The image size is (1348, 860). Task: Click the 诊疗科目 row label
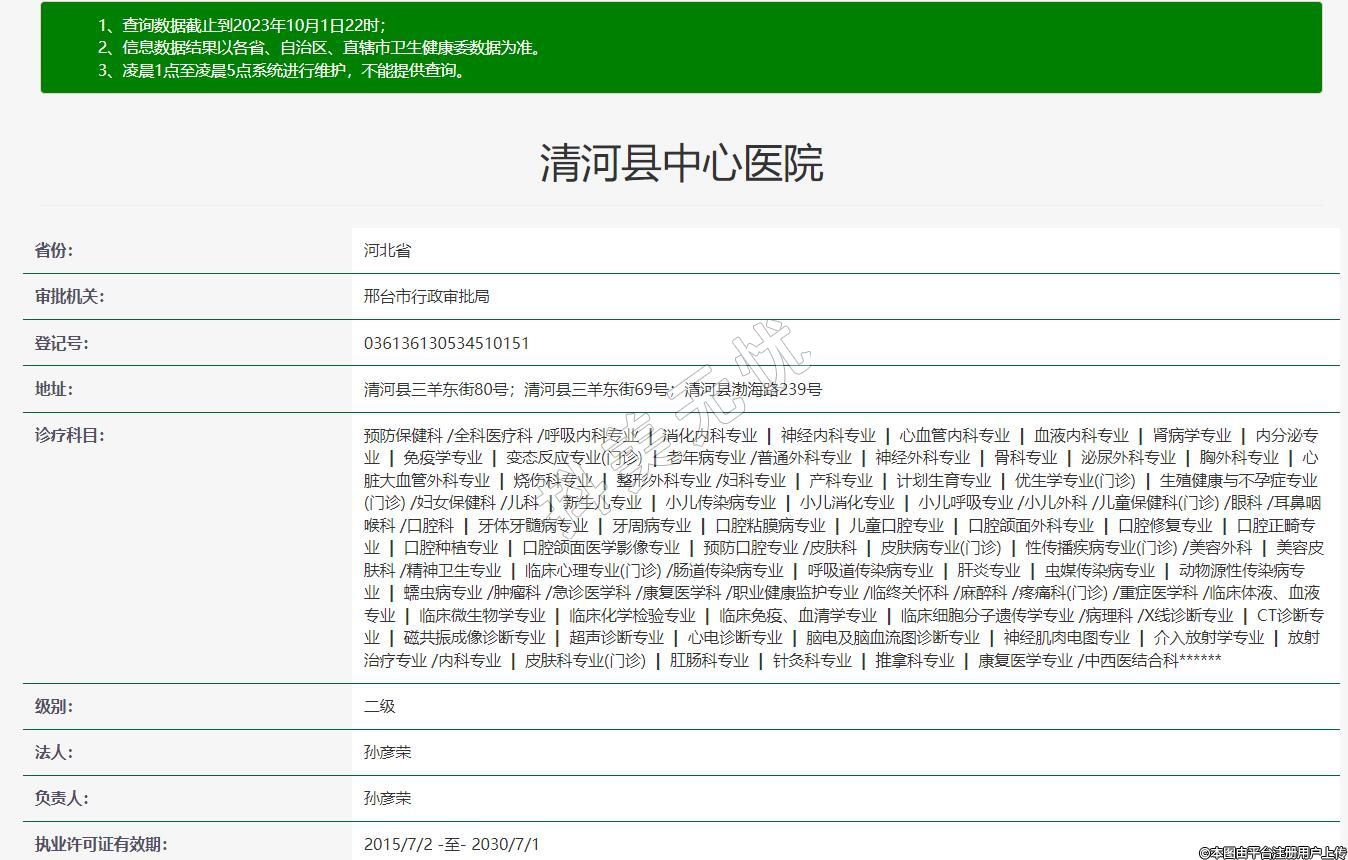69,435
